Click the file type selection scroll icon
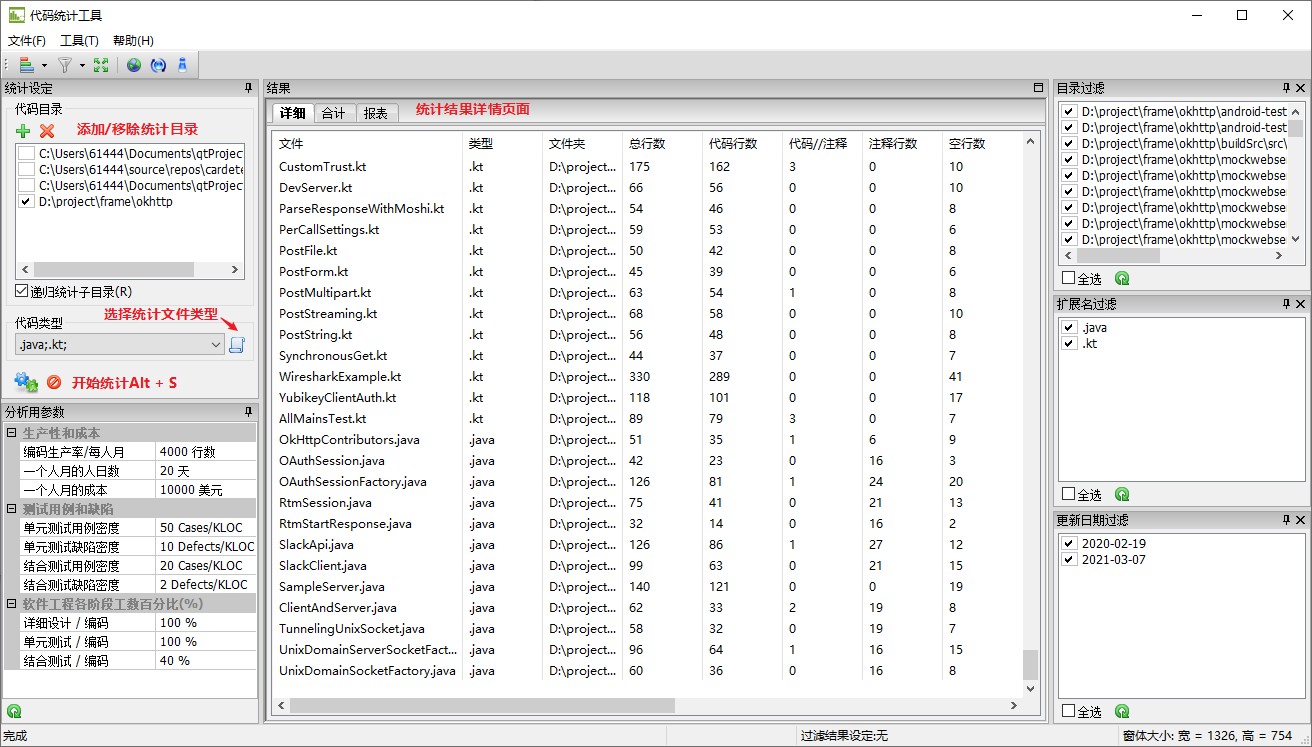This screenshot has width=1312, height=747. [x=237, y=344]
